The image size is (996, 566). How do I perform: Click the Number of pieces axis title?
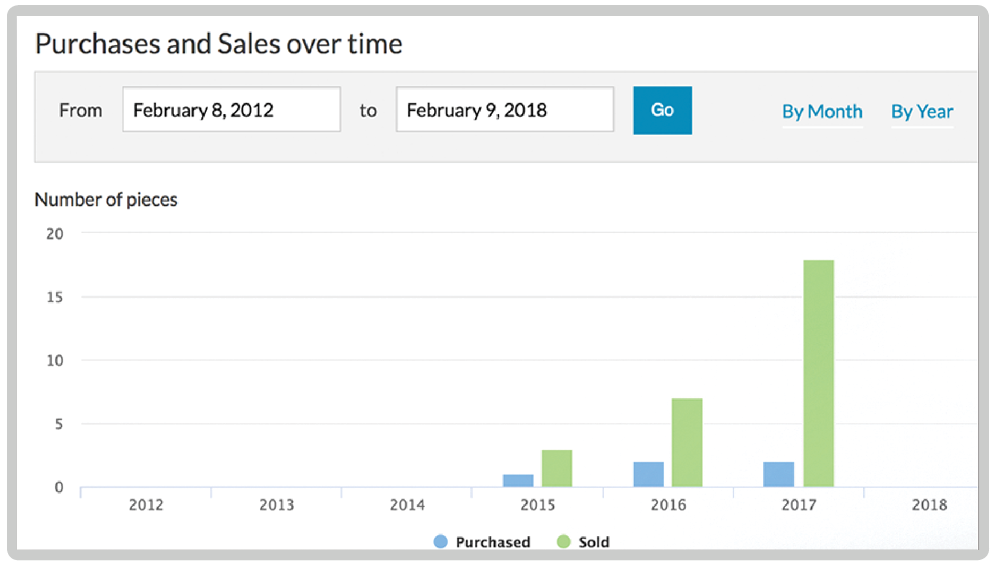[106, 199]
